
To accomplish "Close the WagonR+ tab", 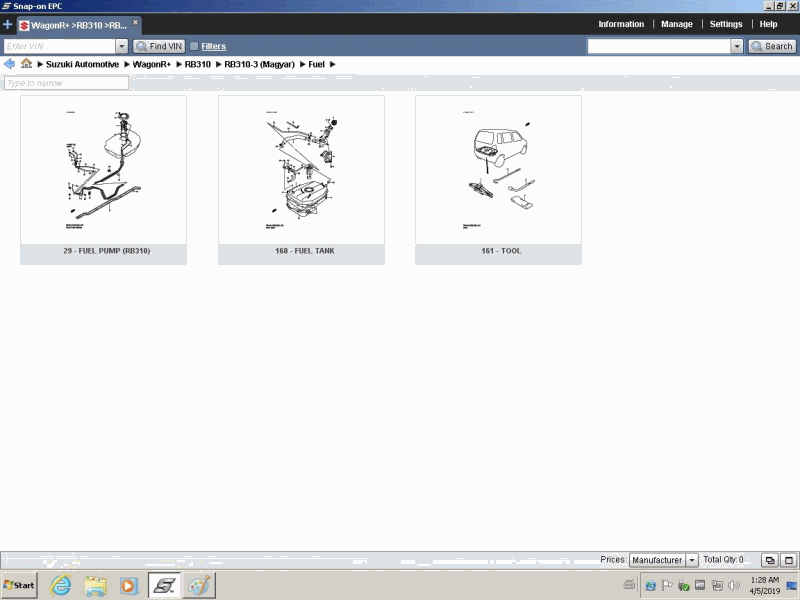I will [135, 22].
